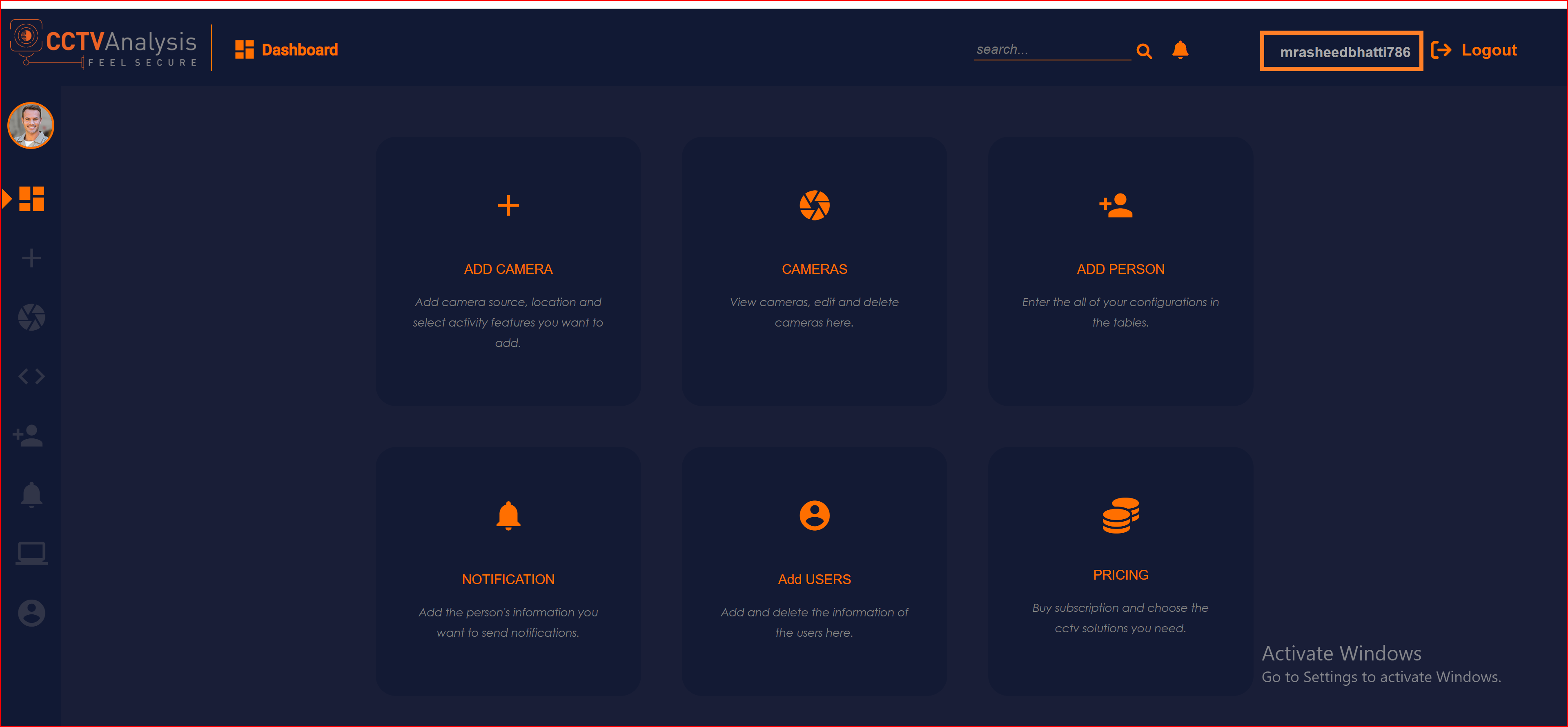
Task: Open the sidebar notification bell icon
Action: 32,495
